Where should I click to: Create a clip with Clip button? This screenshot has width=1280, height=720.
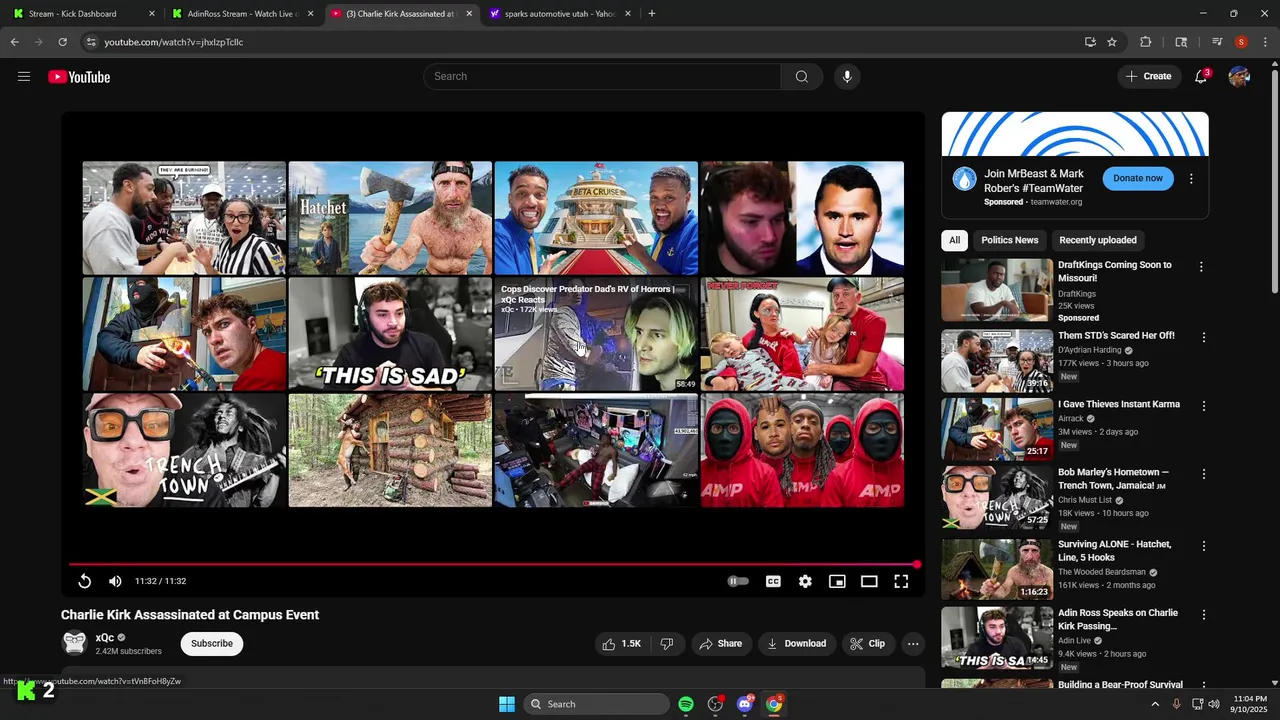pyautogui.click(x=868, y=644)
